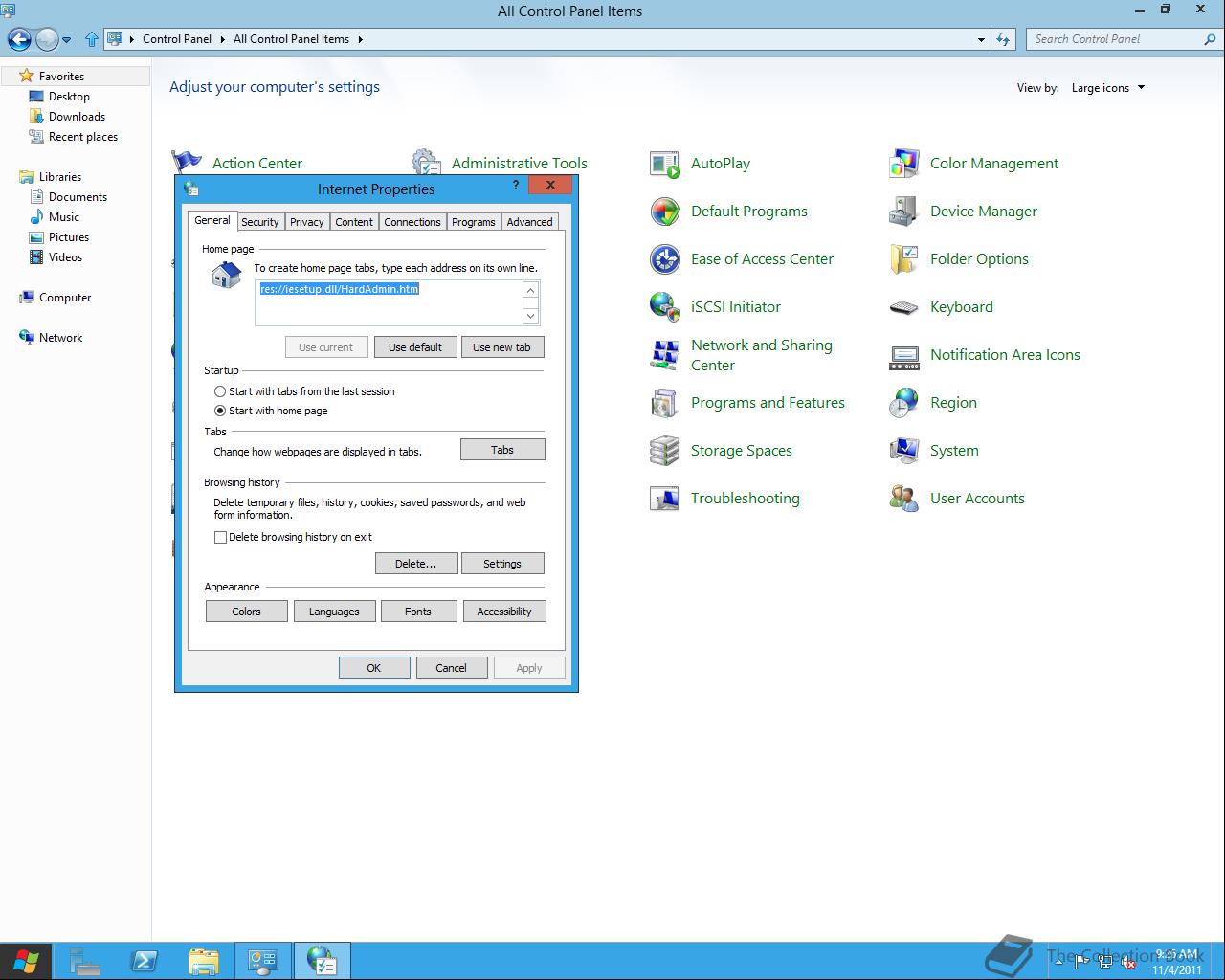Click the Refresh button in address bar

point(1003,39)
